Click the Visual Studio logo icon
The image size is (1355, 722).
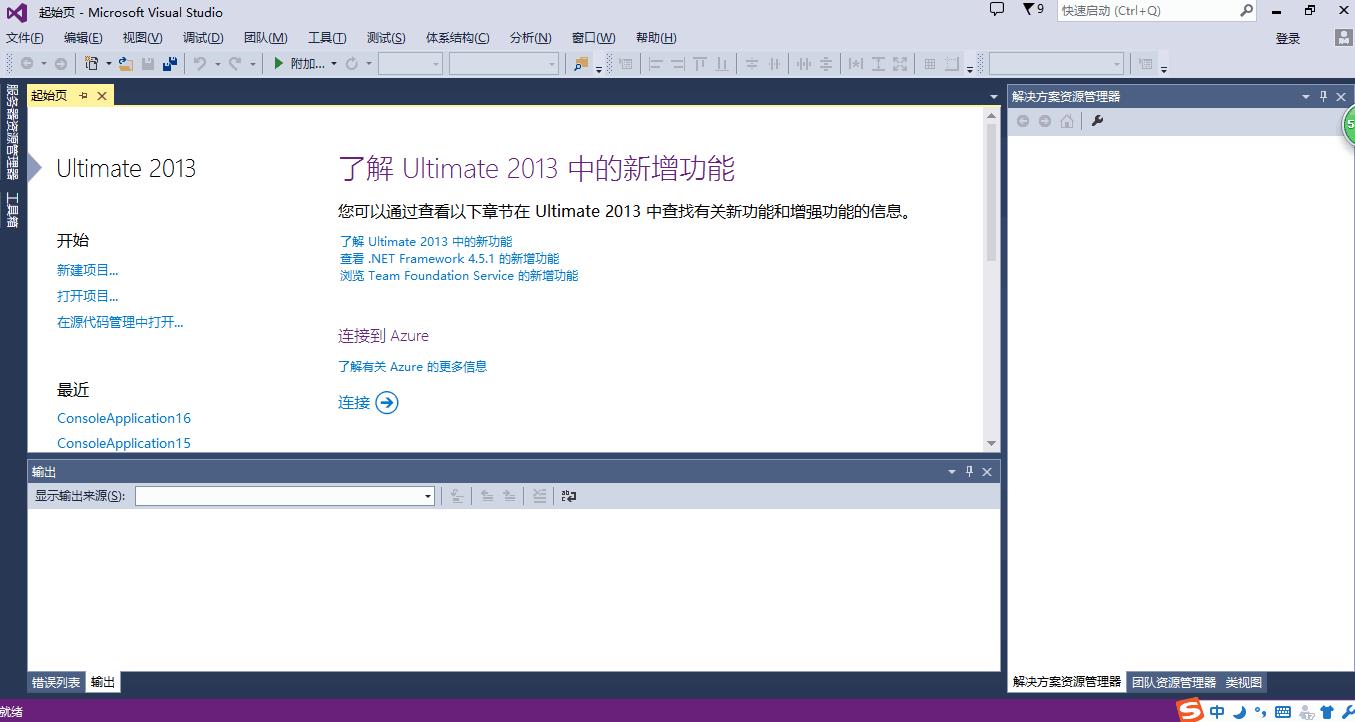pyautogui.click(x=17, y=12)
